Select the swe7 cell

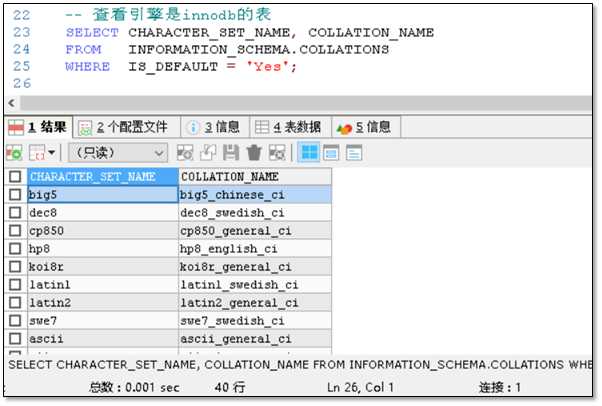[x=103, y=321]
